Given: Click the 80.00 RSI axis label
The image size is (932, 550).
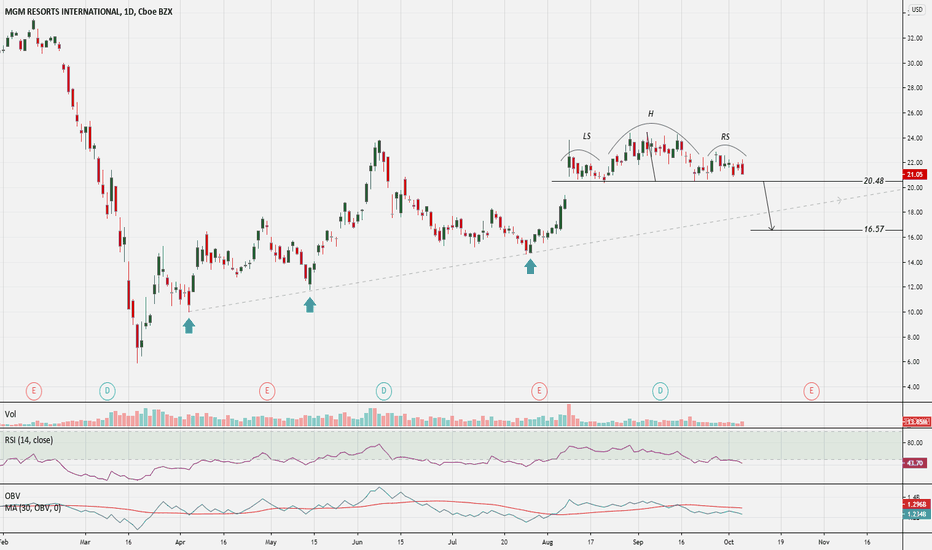Looking at the screenshot, I should click(x=915, y=443).
